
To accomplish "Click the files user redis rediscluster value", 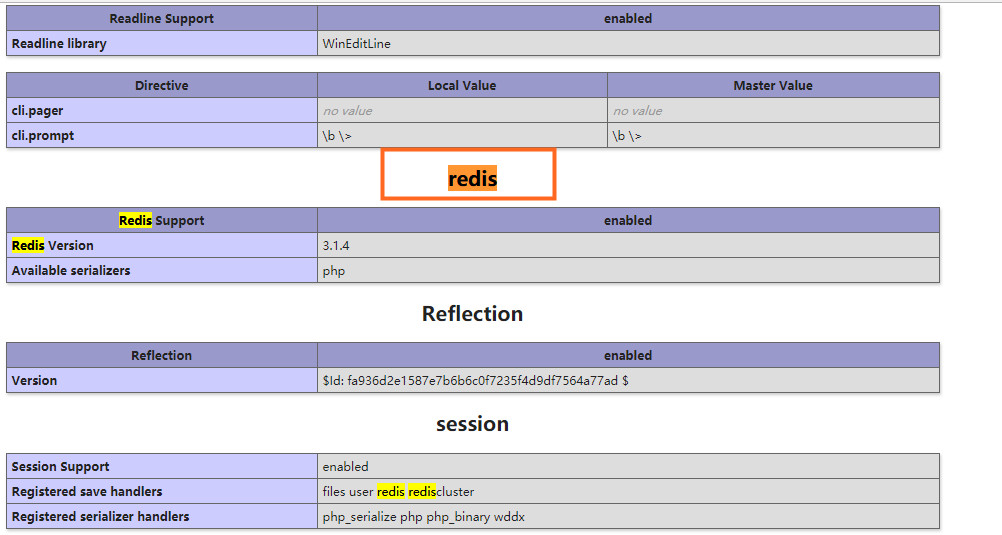I will tap(398, 492).
